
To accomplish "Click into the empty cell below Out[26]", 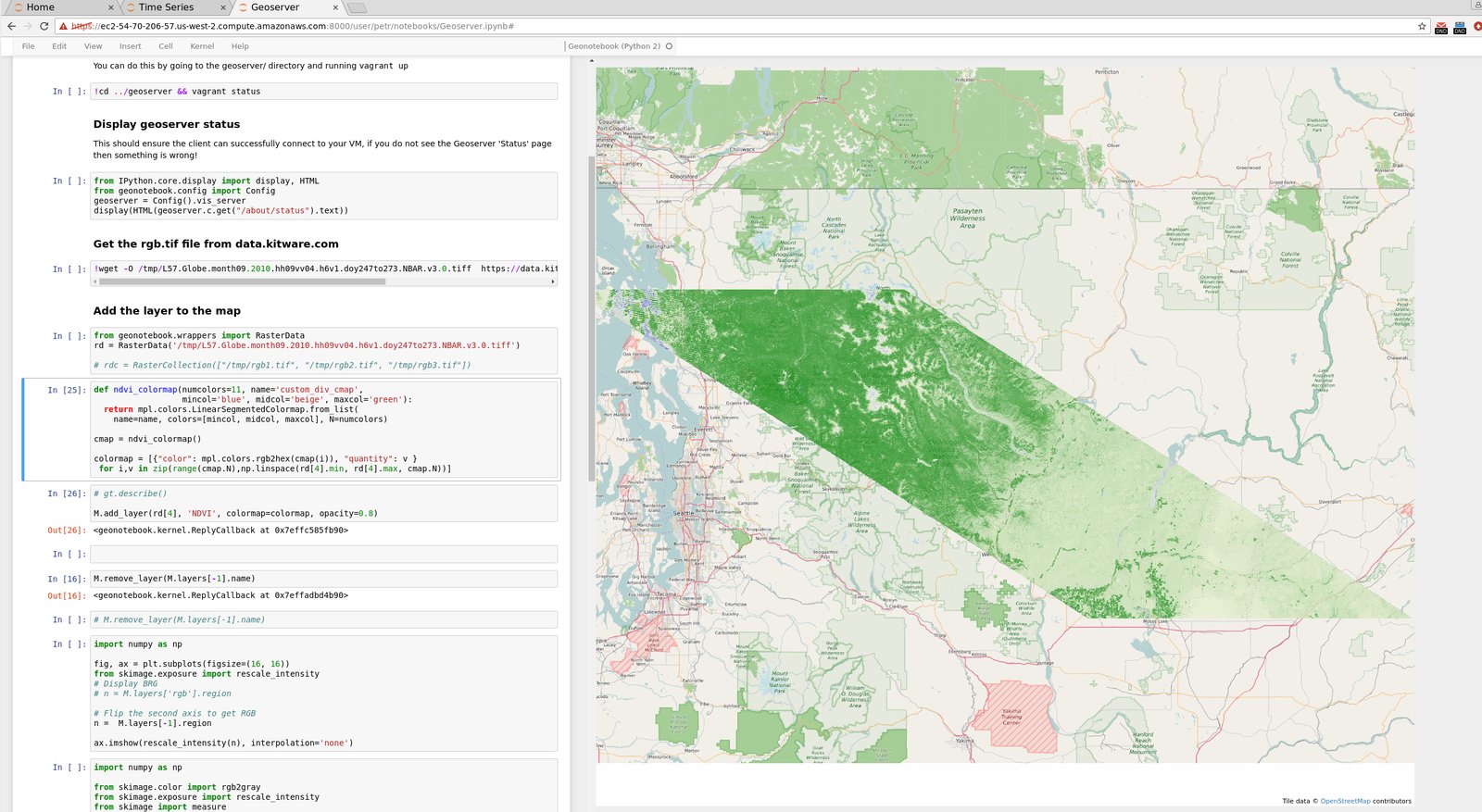I will [324, 554].
